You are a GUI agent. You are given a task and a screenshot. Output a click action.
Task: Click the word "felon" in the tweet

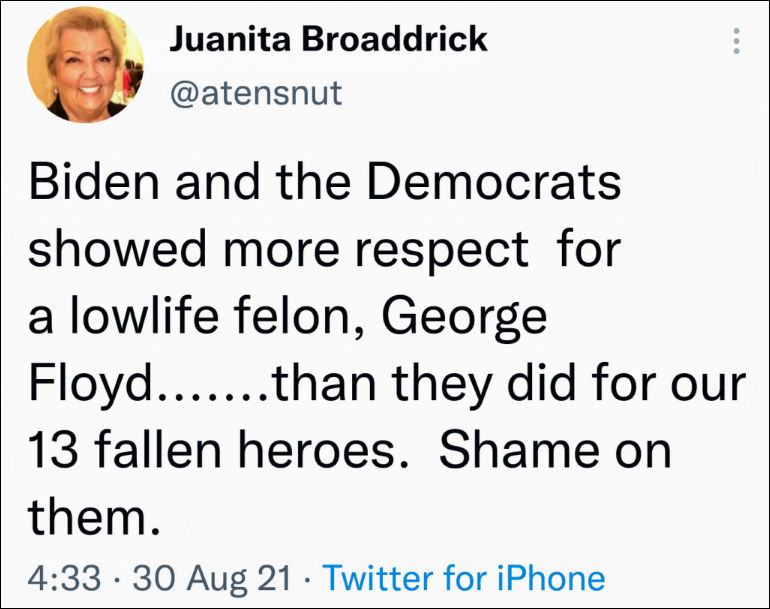pos(303,318)
